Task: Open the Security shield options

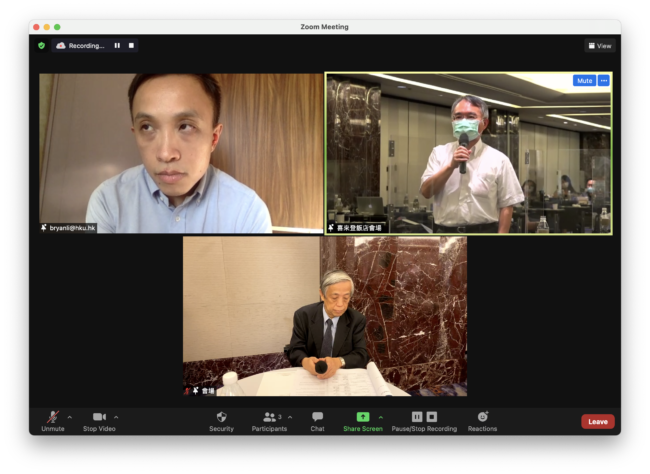Action: click(221, 417)
